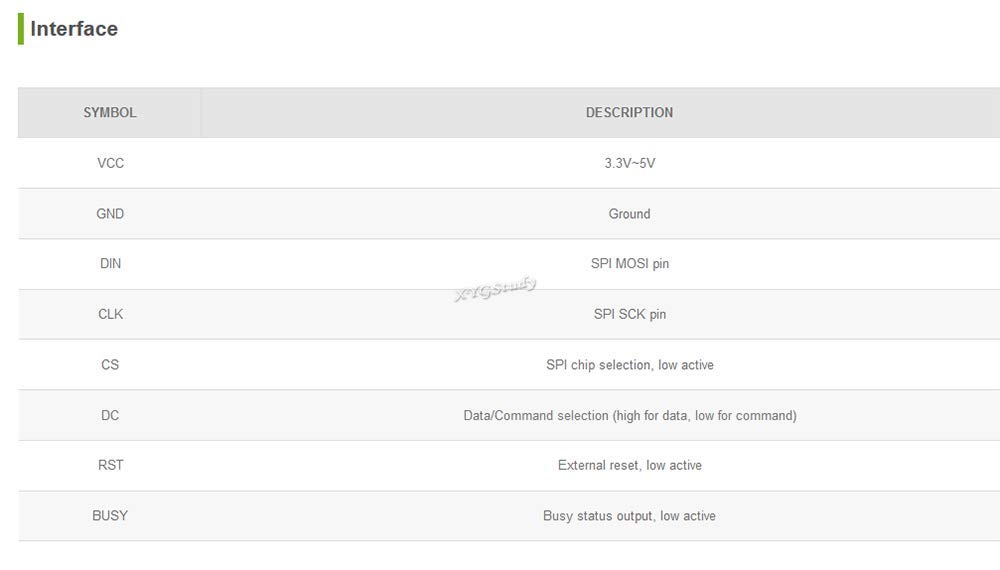Viewport: 1000px width, 570px height.
Task: Click the Interface section heading
Action: pos(74,29)
